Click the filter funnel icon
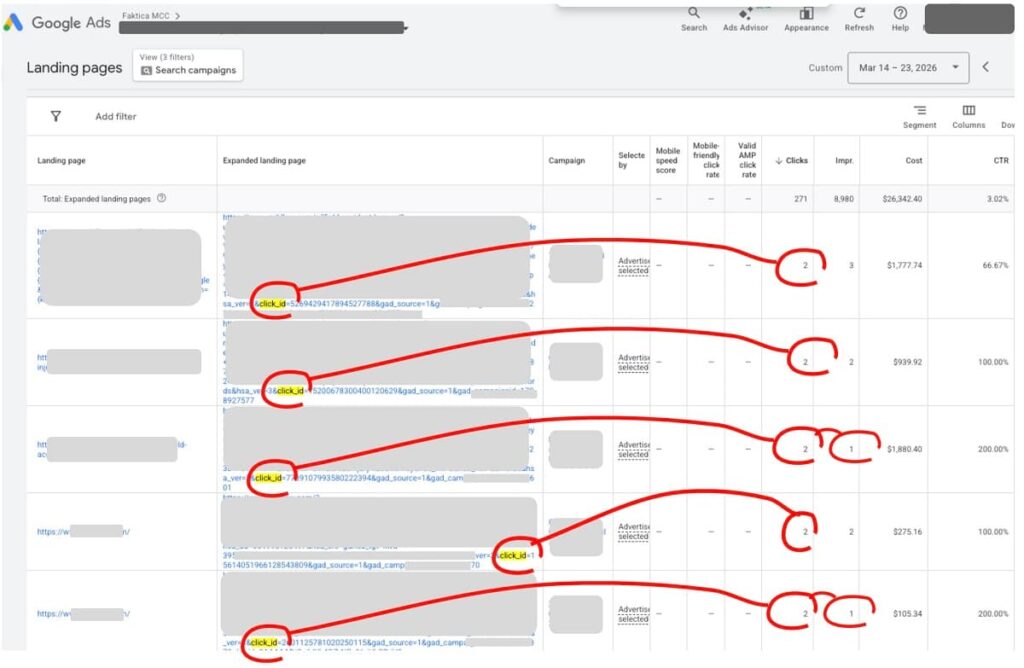The height and width of the screenshot is (668, 1024). 56,116
